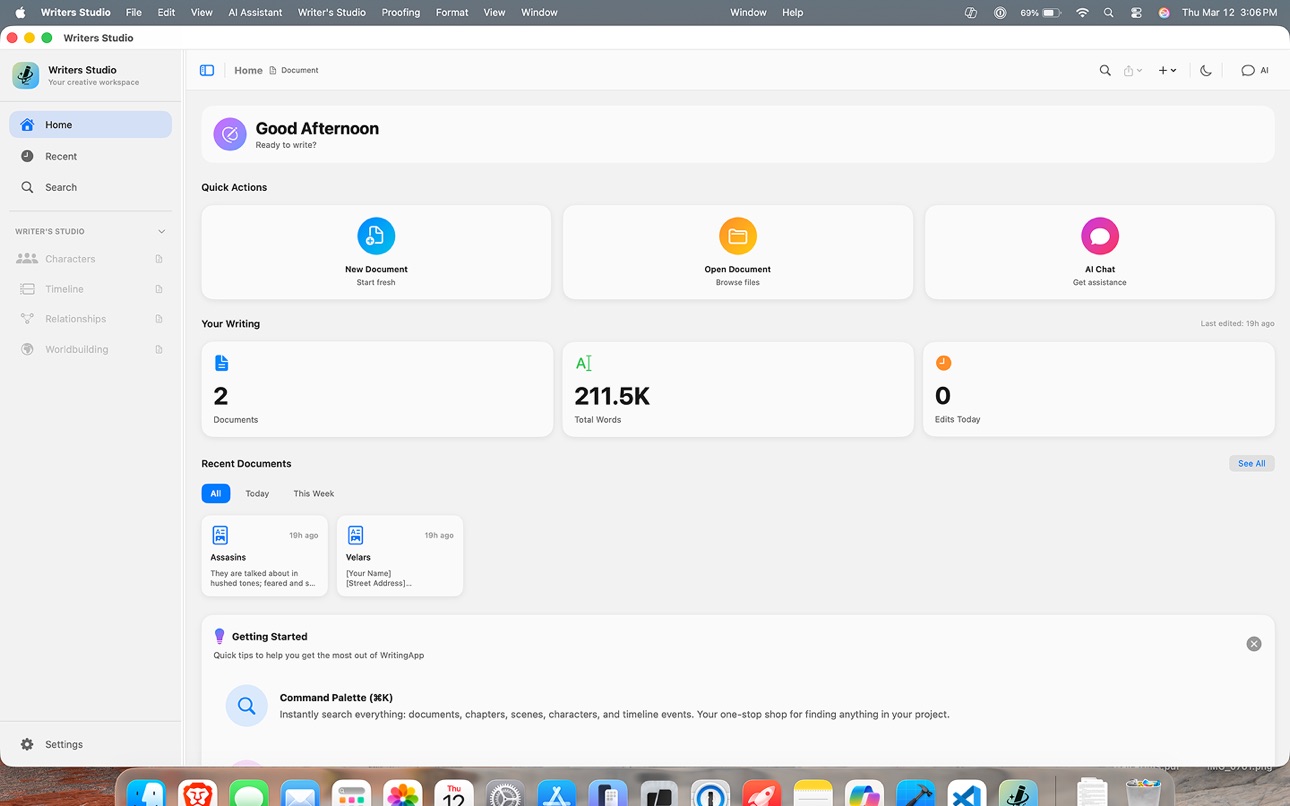This screenshot has height=806, width=1290.
Task: Select Home in the left sidebar
Action: (91, 125)
